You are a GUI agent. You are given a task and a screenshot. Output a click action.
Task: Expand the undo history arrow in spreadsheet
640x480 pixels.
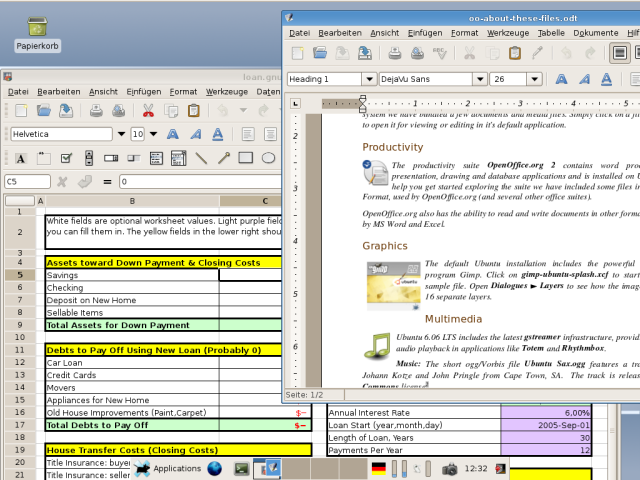[x=243, y=110]
